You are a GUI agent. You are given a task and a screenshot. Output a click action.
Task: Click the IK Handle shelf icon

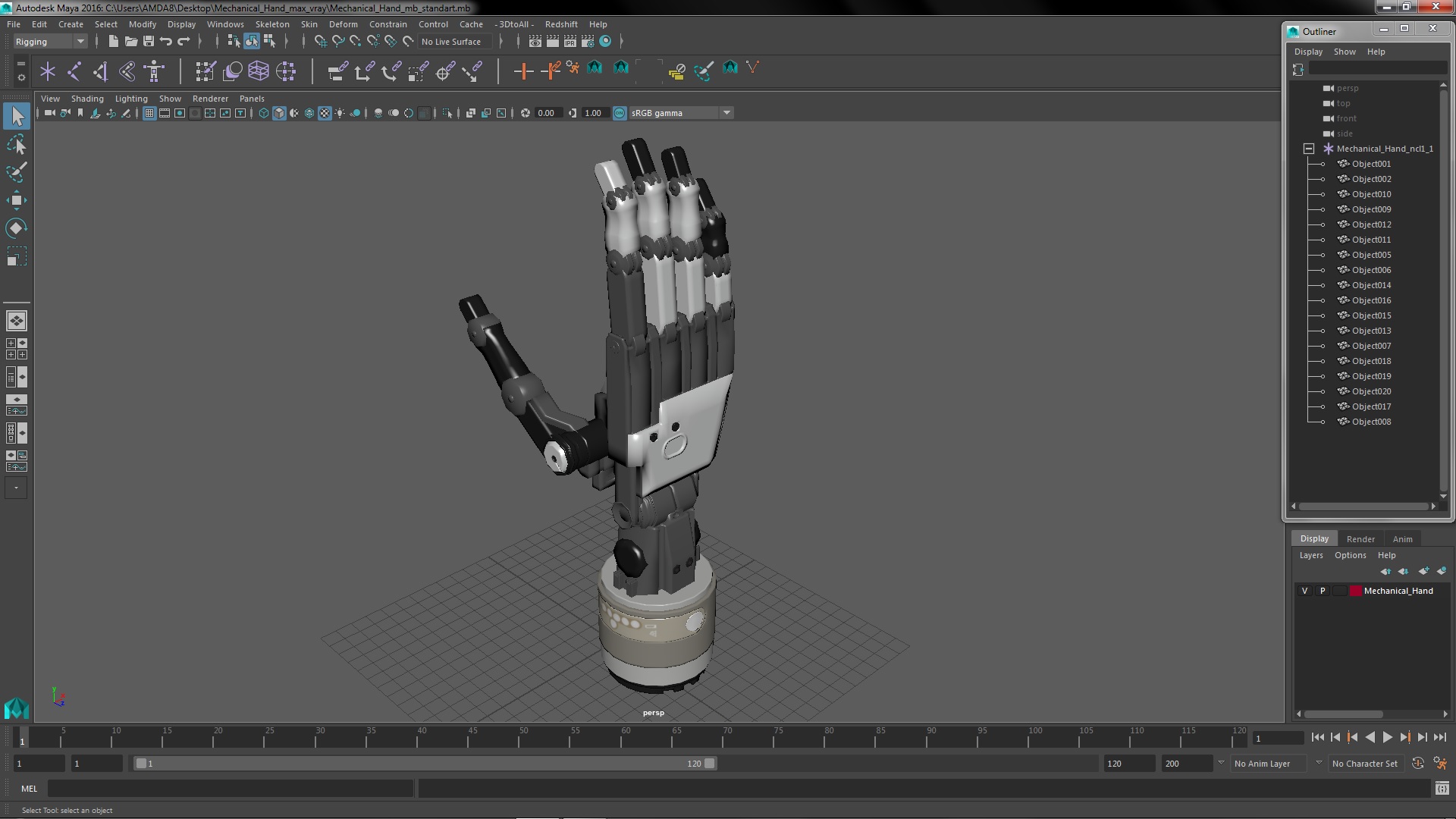101,71
